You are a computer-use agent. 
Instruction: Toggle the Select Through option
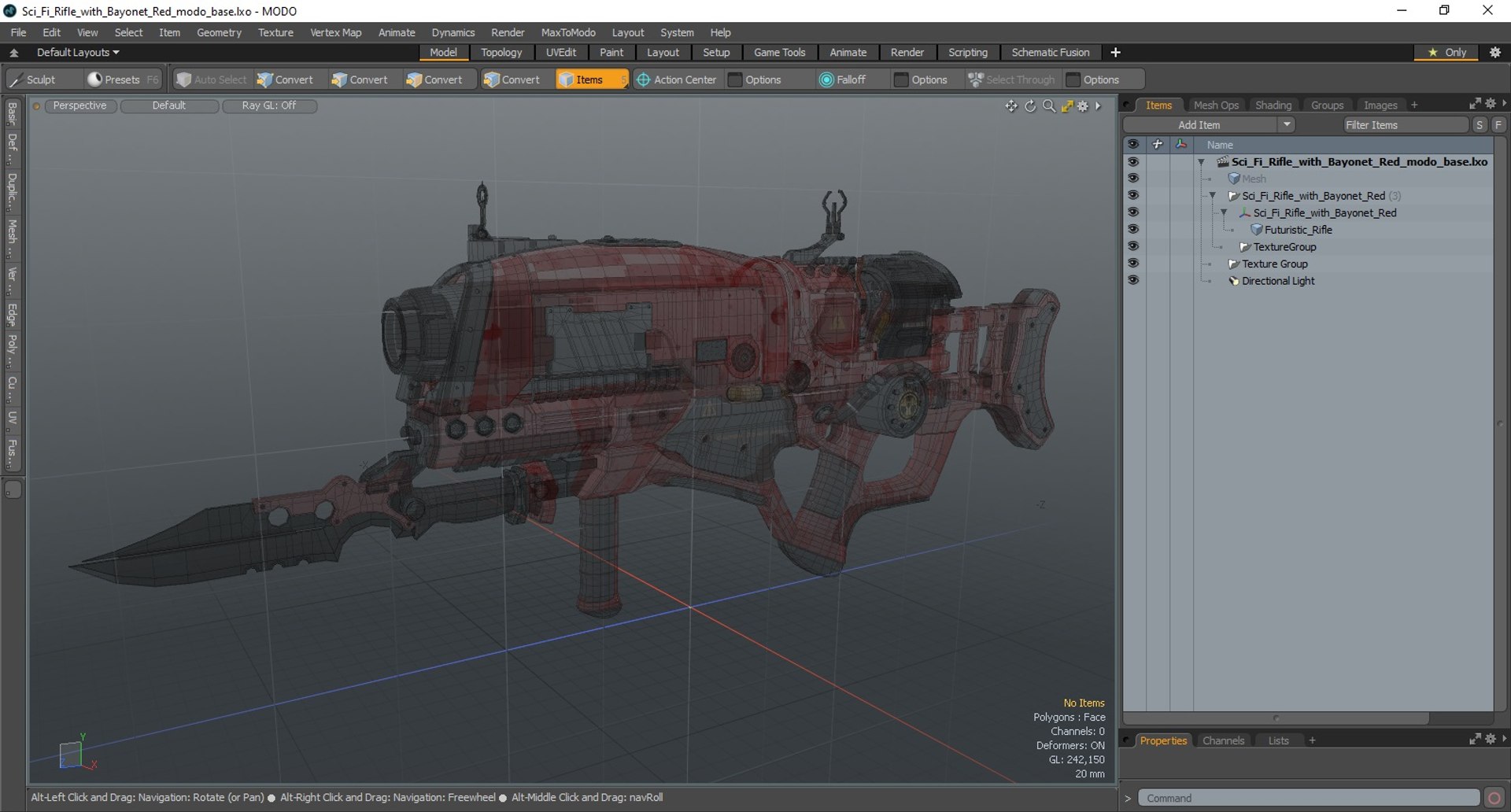coord(1012,79)
